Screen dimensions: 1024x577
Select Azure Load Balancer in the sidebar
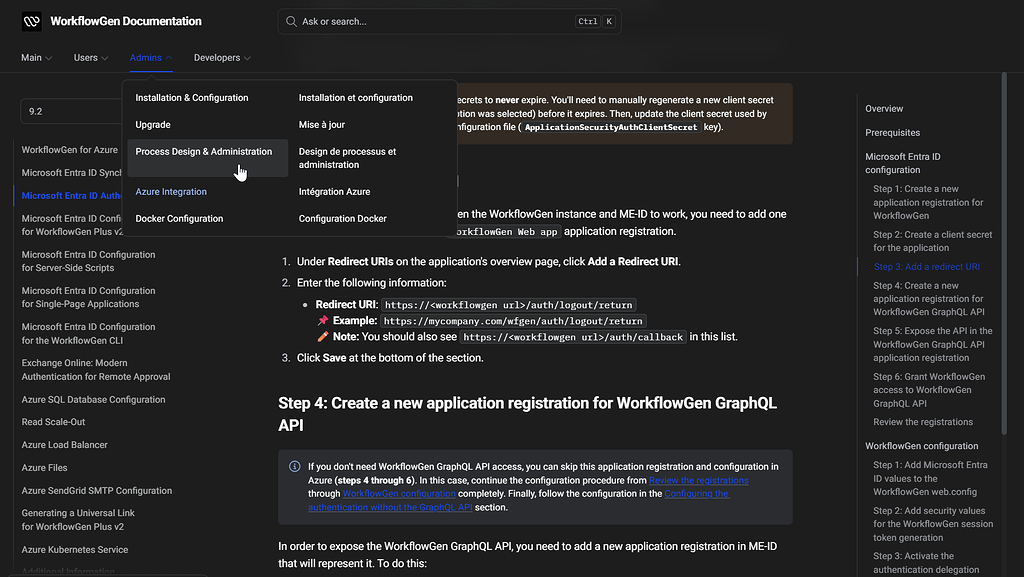coord(63,444)
